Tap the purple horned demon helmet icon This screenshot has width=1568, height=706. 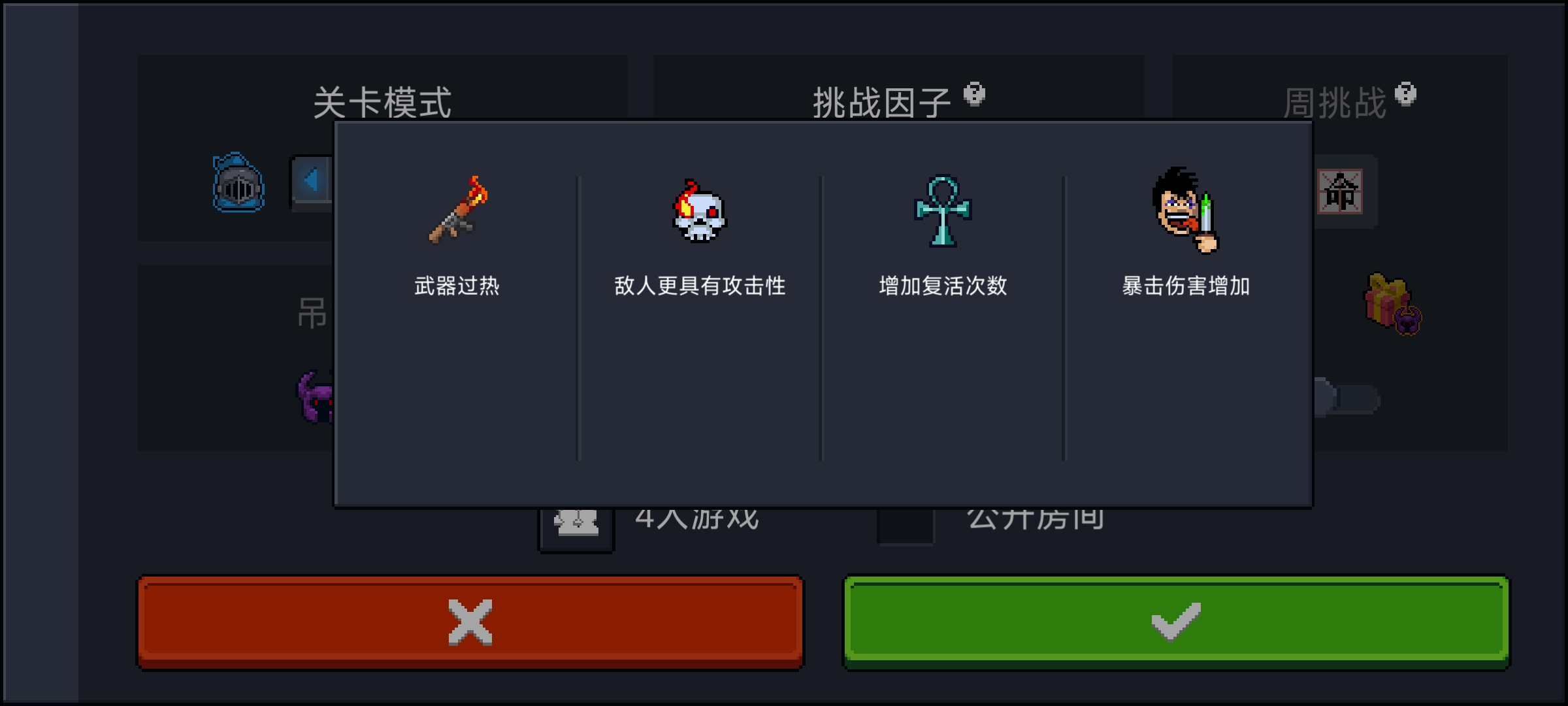click(316, 397)
